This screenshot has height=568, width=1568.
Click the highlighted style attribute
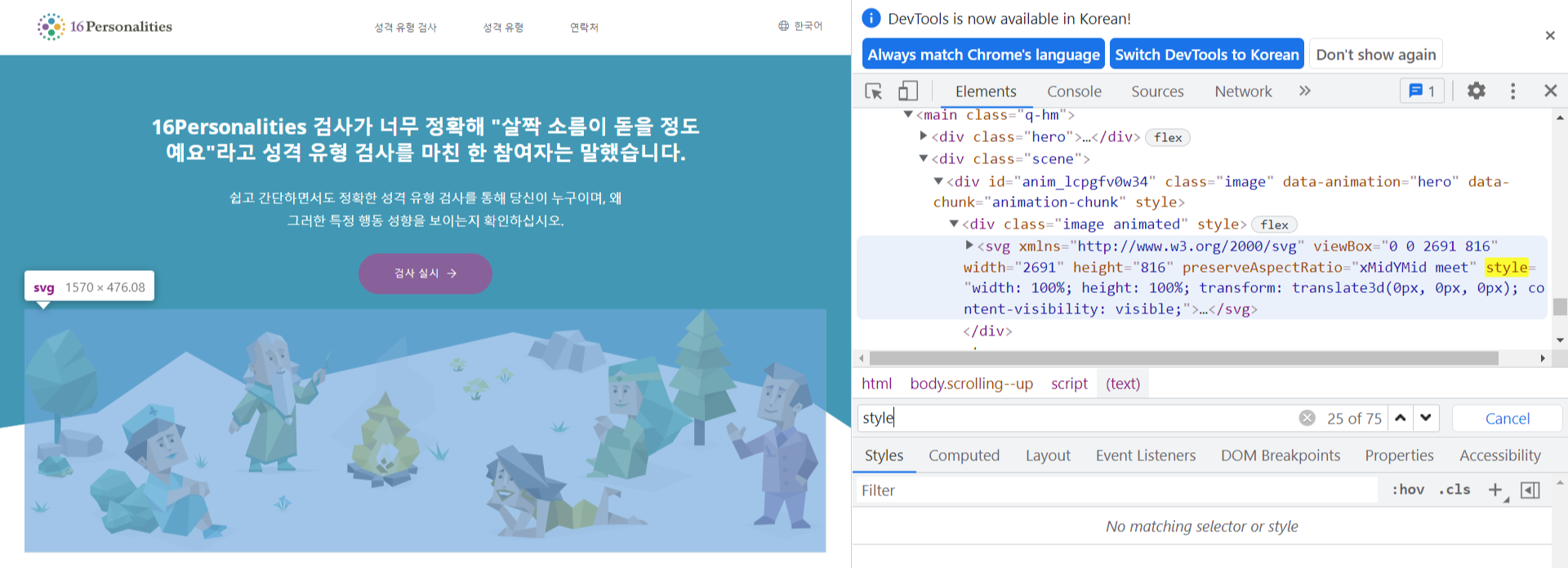(1506, 268)
